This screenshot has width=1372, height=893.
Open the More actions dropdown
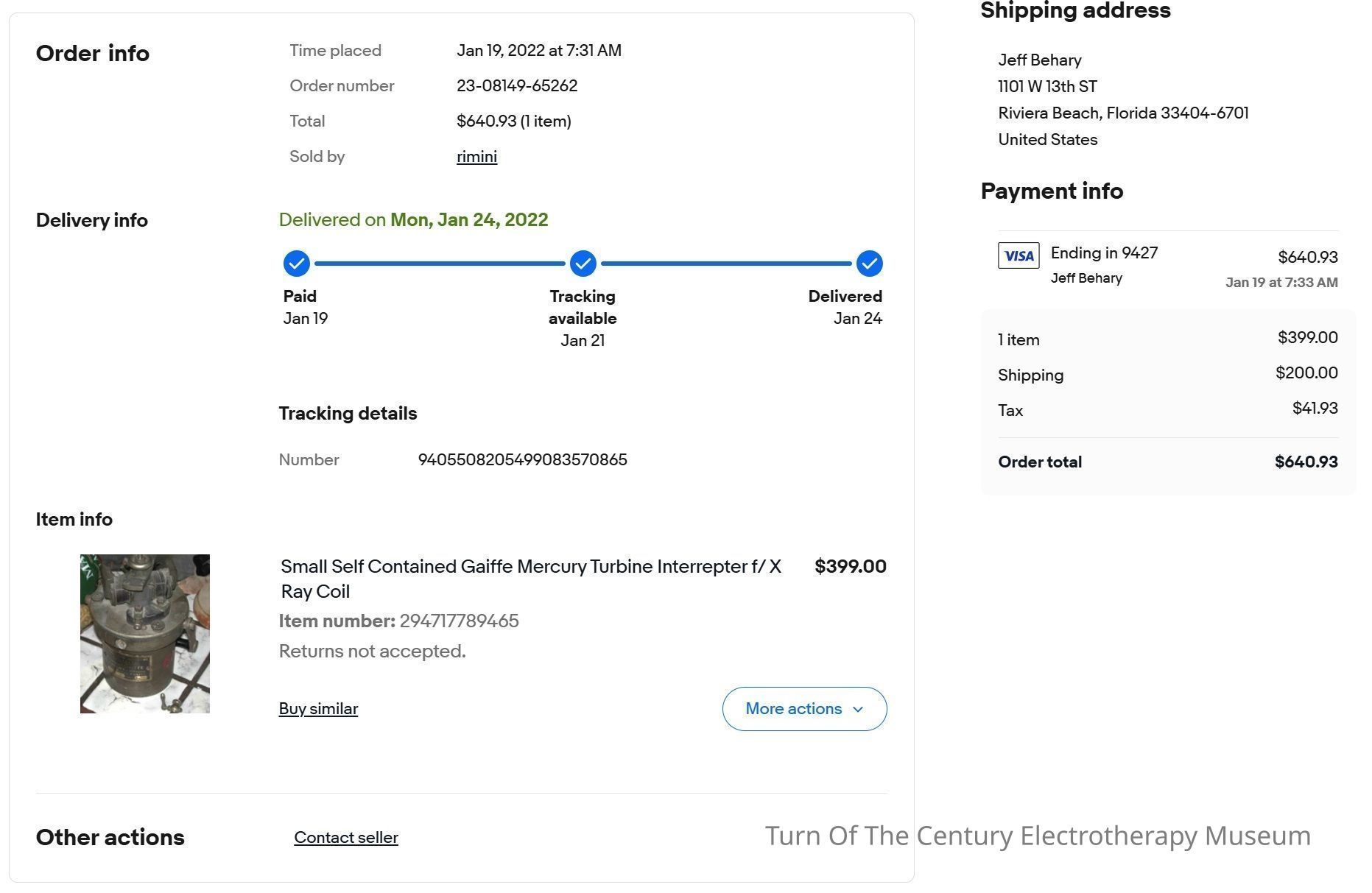(x=804, y=709)
